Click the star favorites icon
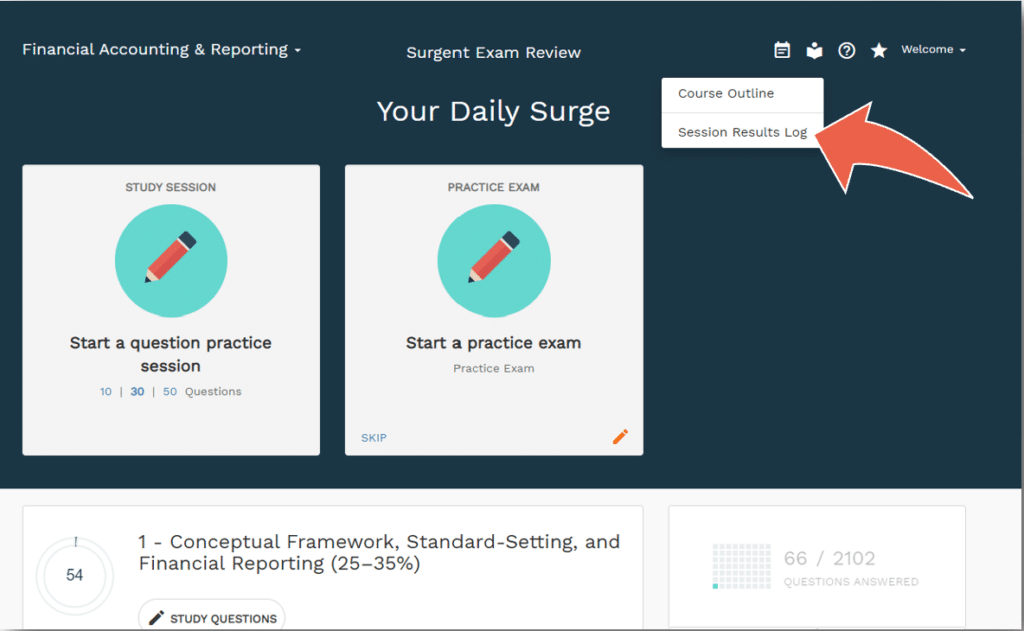Screen dimensions: 1024x631 [x=879, y=50]
